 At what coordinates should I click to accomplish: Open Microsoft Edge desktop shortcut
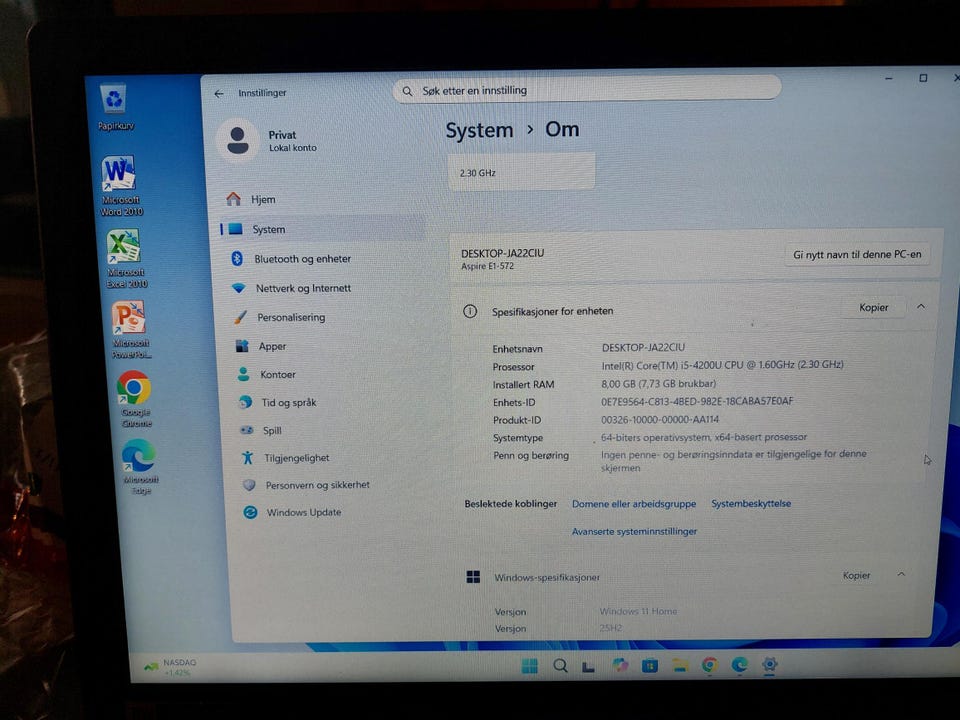click(x=139, y=466)
